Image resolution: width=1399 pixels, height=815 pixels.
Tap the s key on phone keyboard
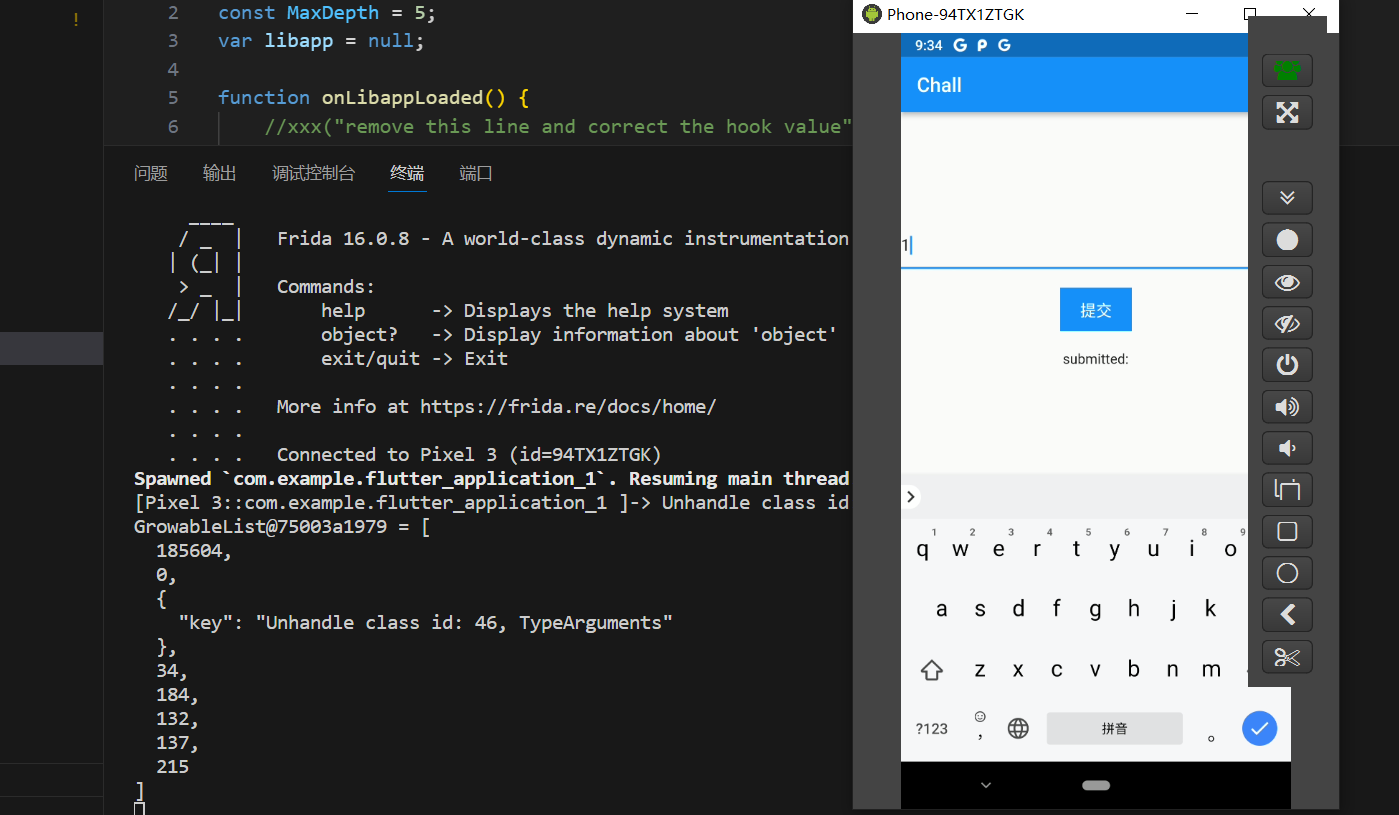tap(980, 609)
